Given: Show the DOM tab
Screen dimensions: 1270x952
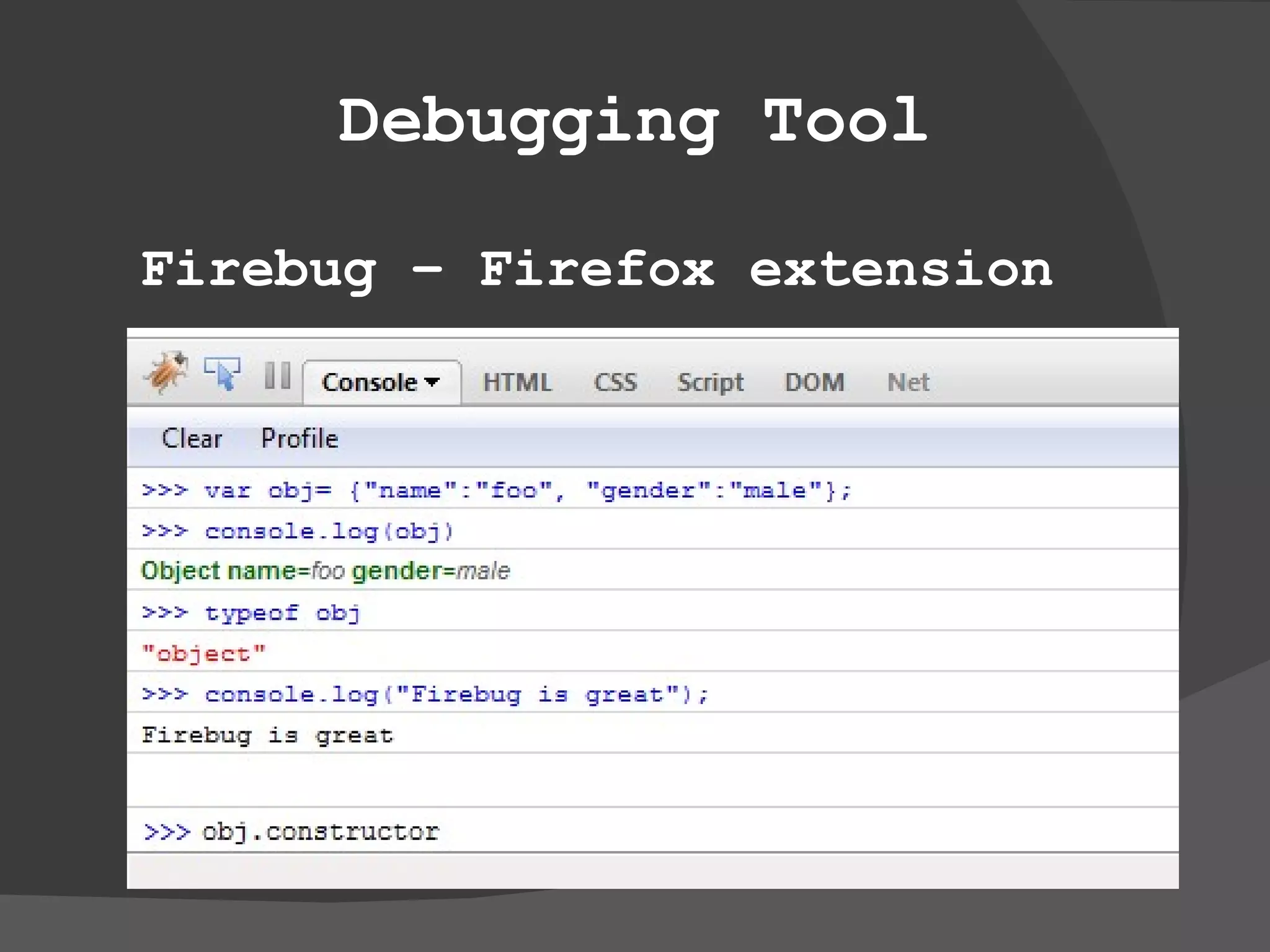Looking at the screenshot, I should (x=814, y=382).
